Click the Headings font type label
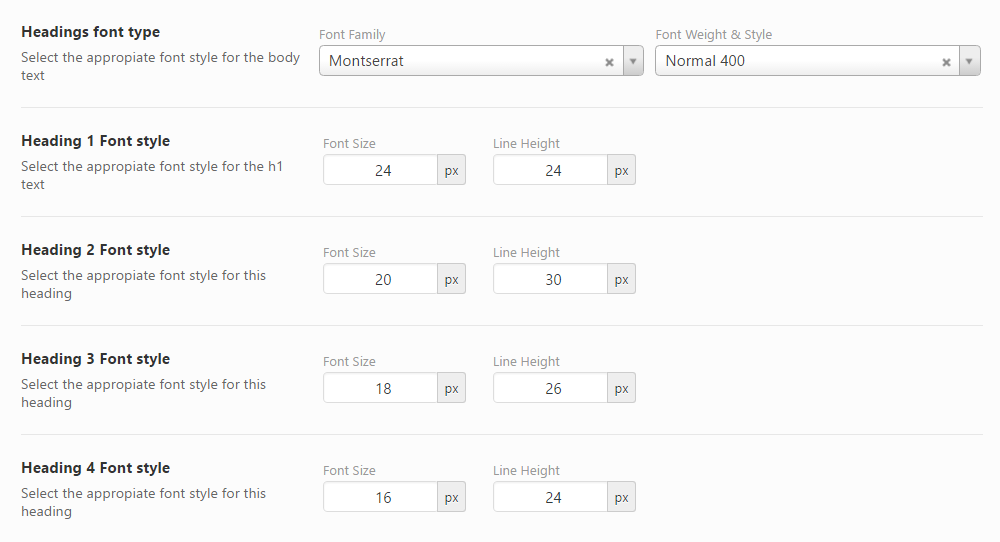This screenshot has width=1000, height=542. 90,32
